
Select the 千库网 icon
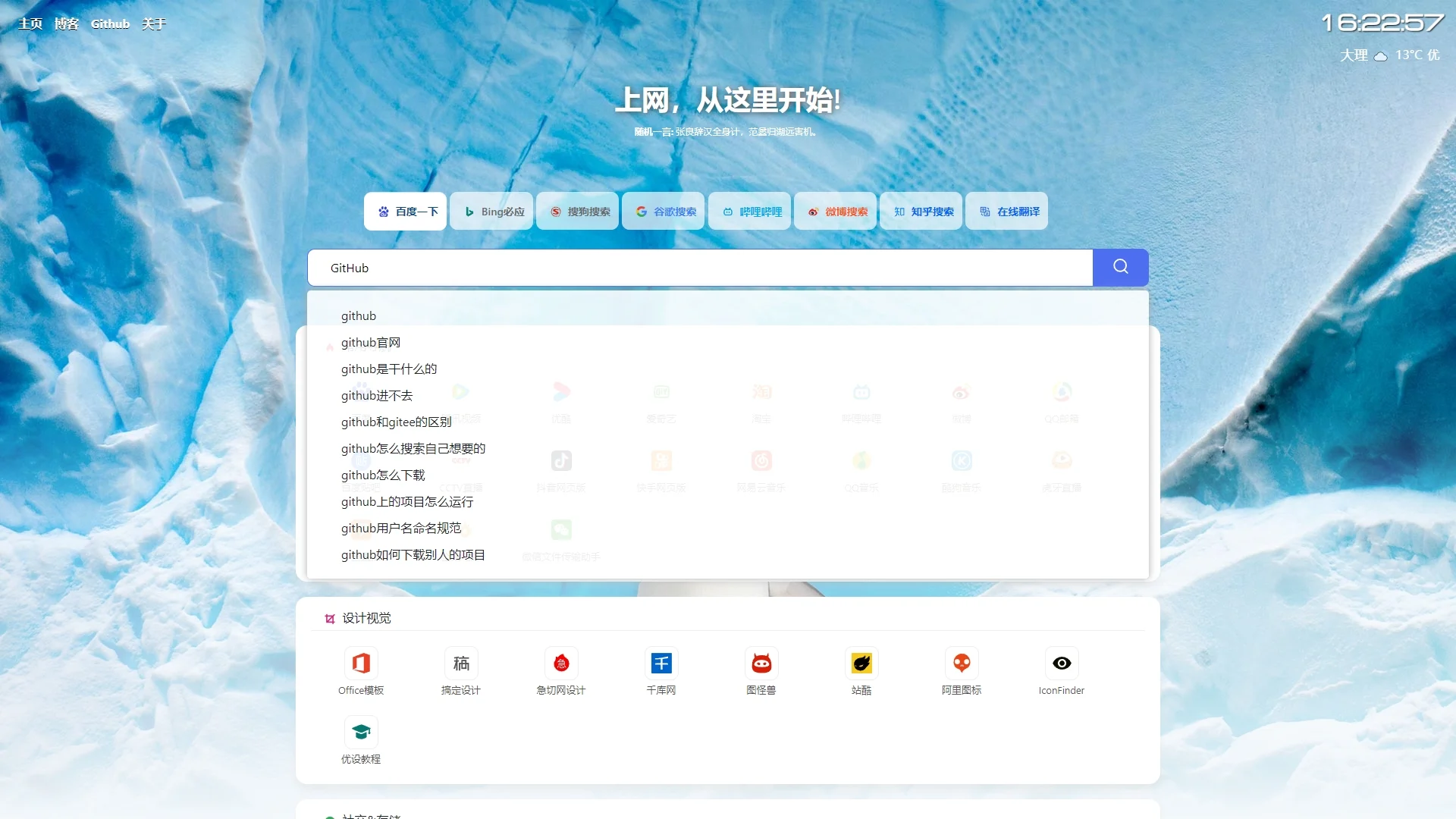661,663
